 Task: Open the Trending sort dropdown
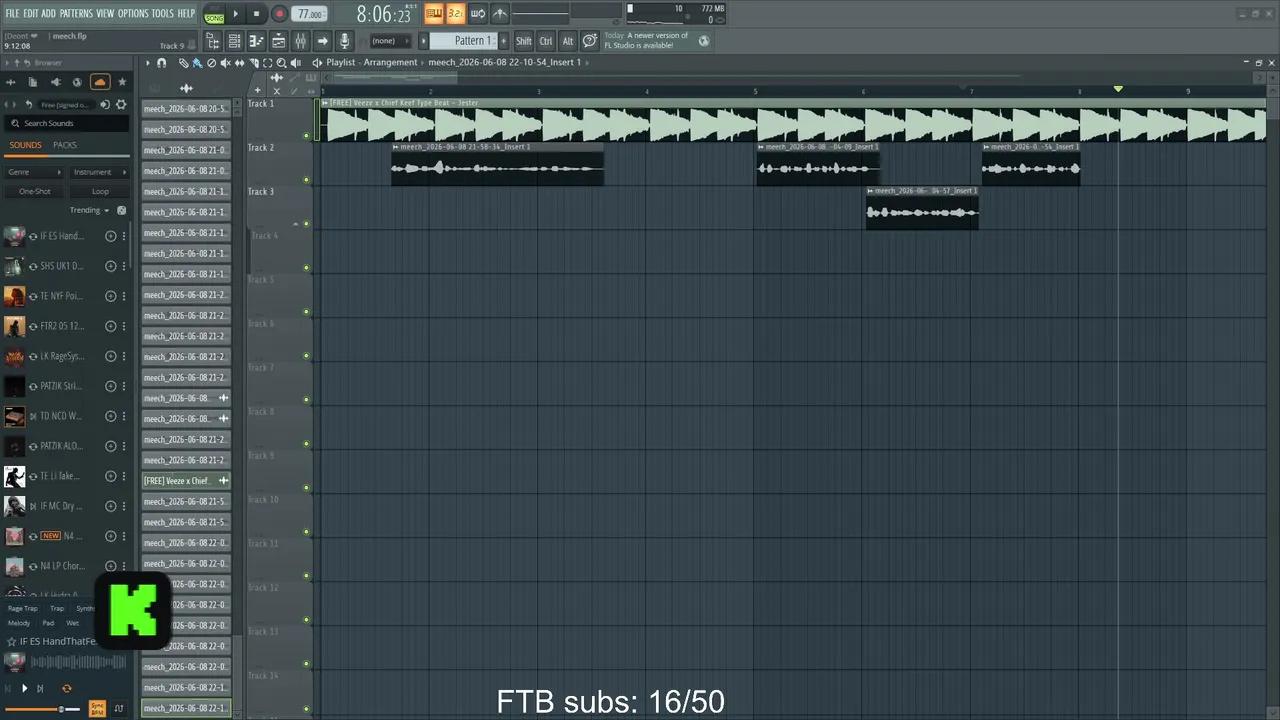(x=89, y=210)
